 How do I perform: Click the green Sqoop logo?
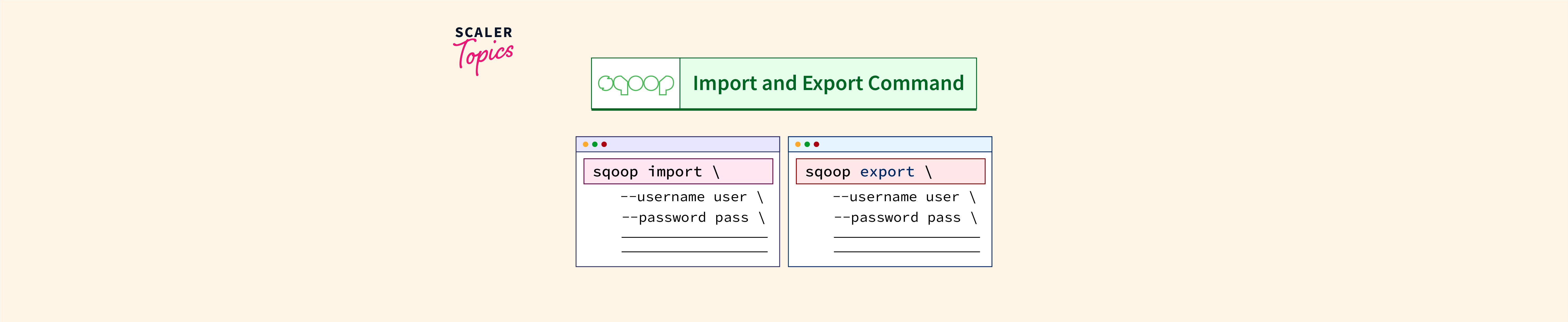click(x=635, y=84)
